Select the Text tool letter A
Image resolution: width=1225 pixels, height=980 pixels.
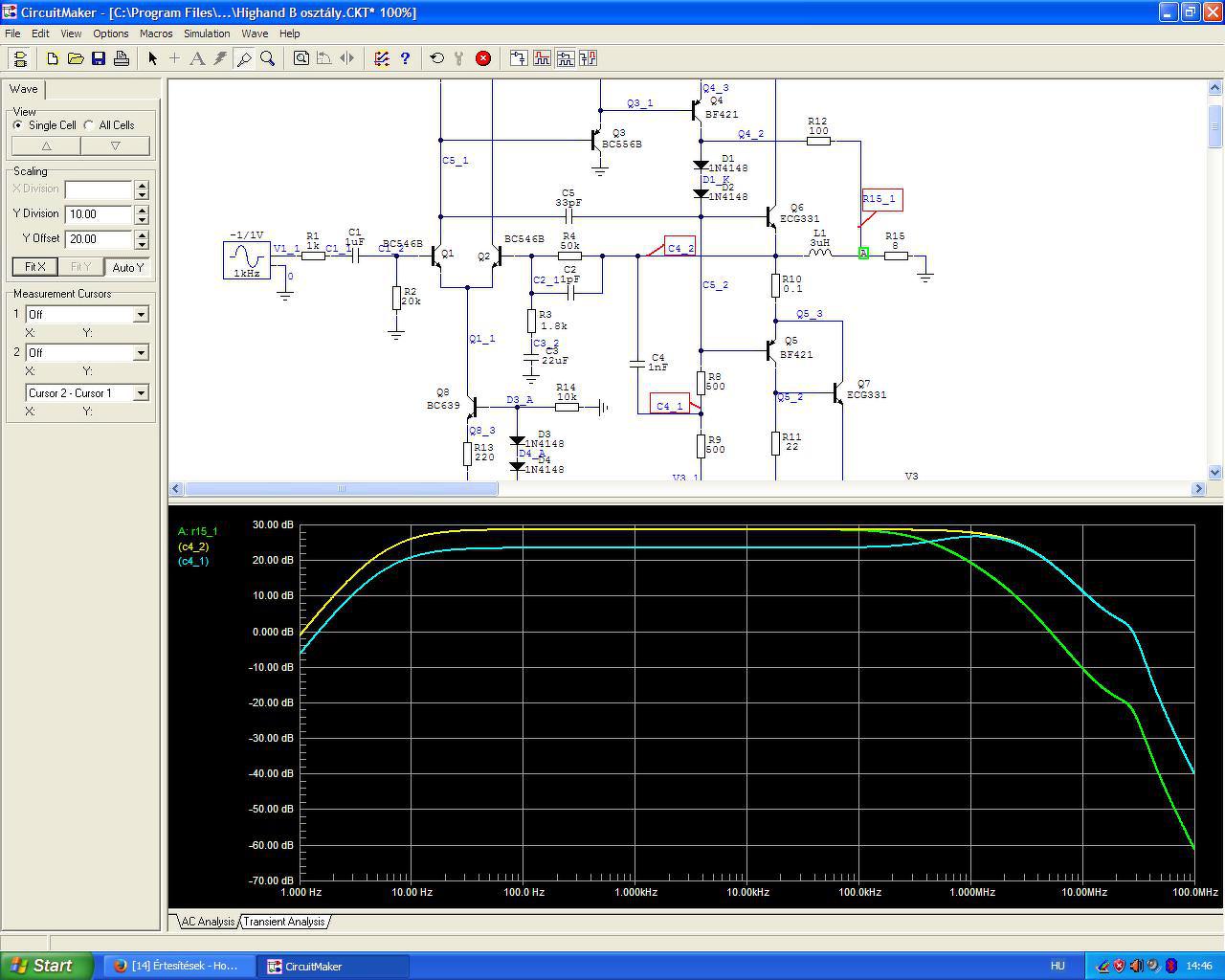coord(197,58)
